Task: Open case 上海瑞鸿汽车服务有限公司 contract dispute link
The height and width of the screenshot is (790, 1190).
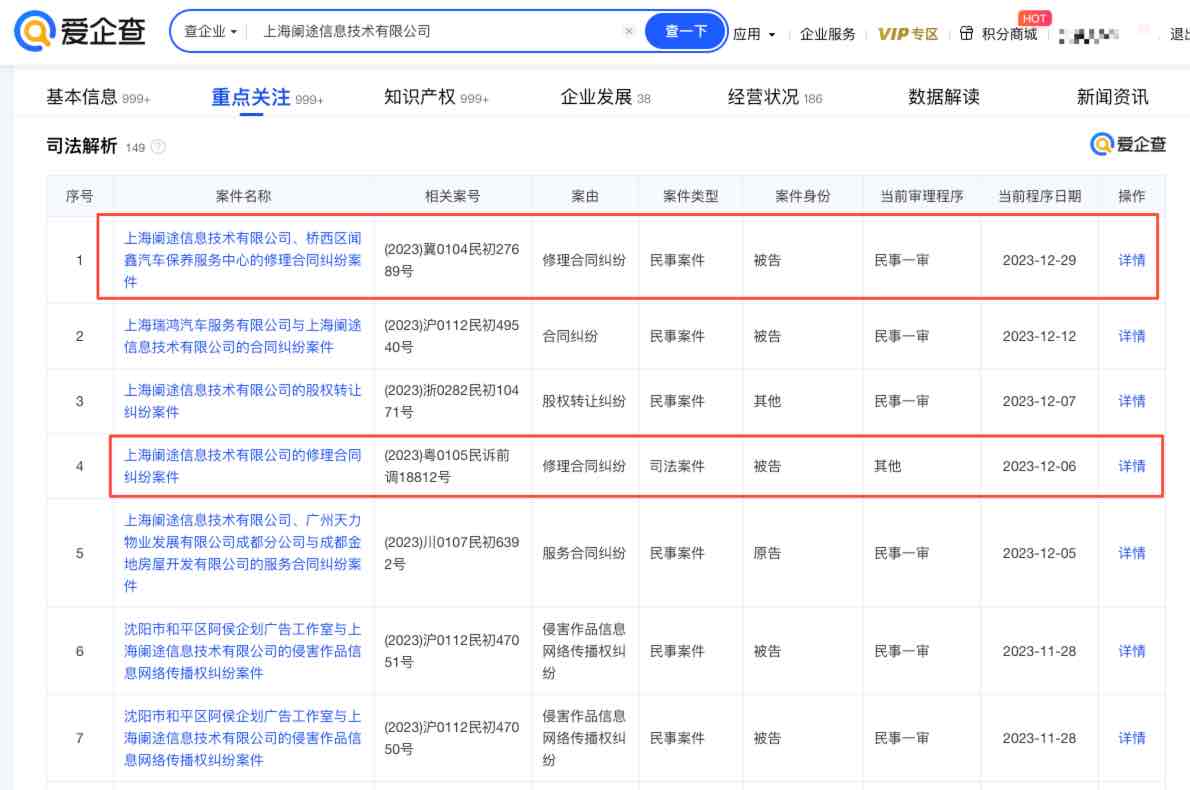Action: (x=243, y=336)
